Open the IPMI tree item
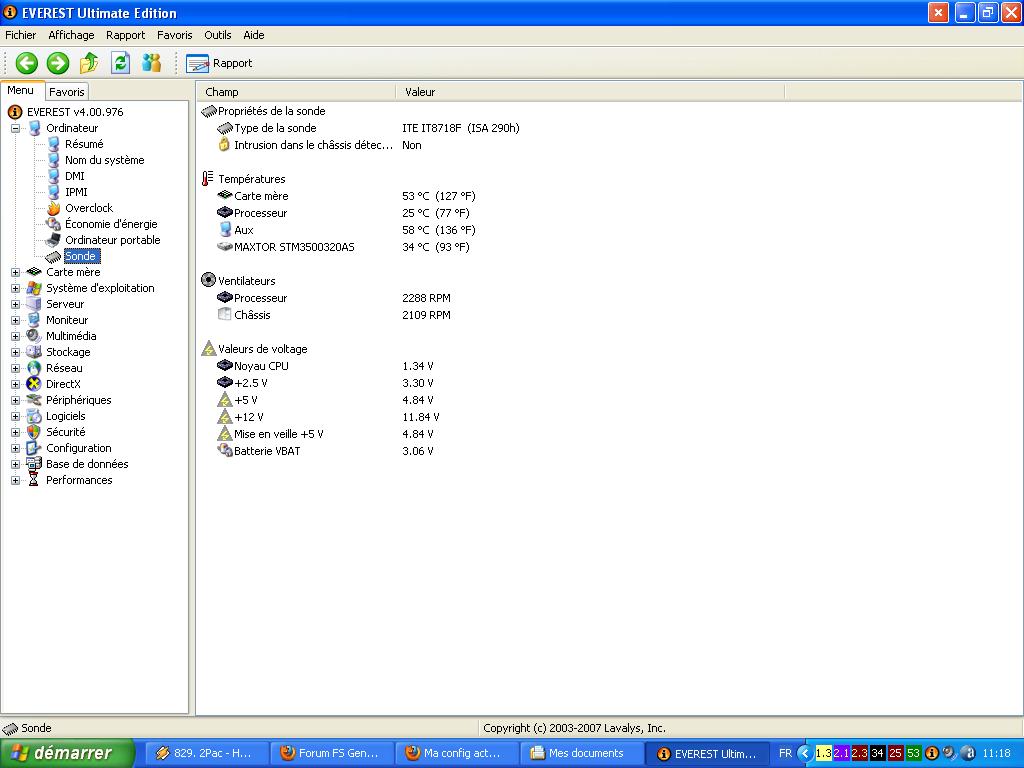The height and width of the screenshot is (768, 1024). (x=76, y=192)
